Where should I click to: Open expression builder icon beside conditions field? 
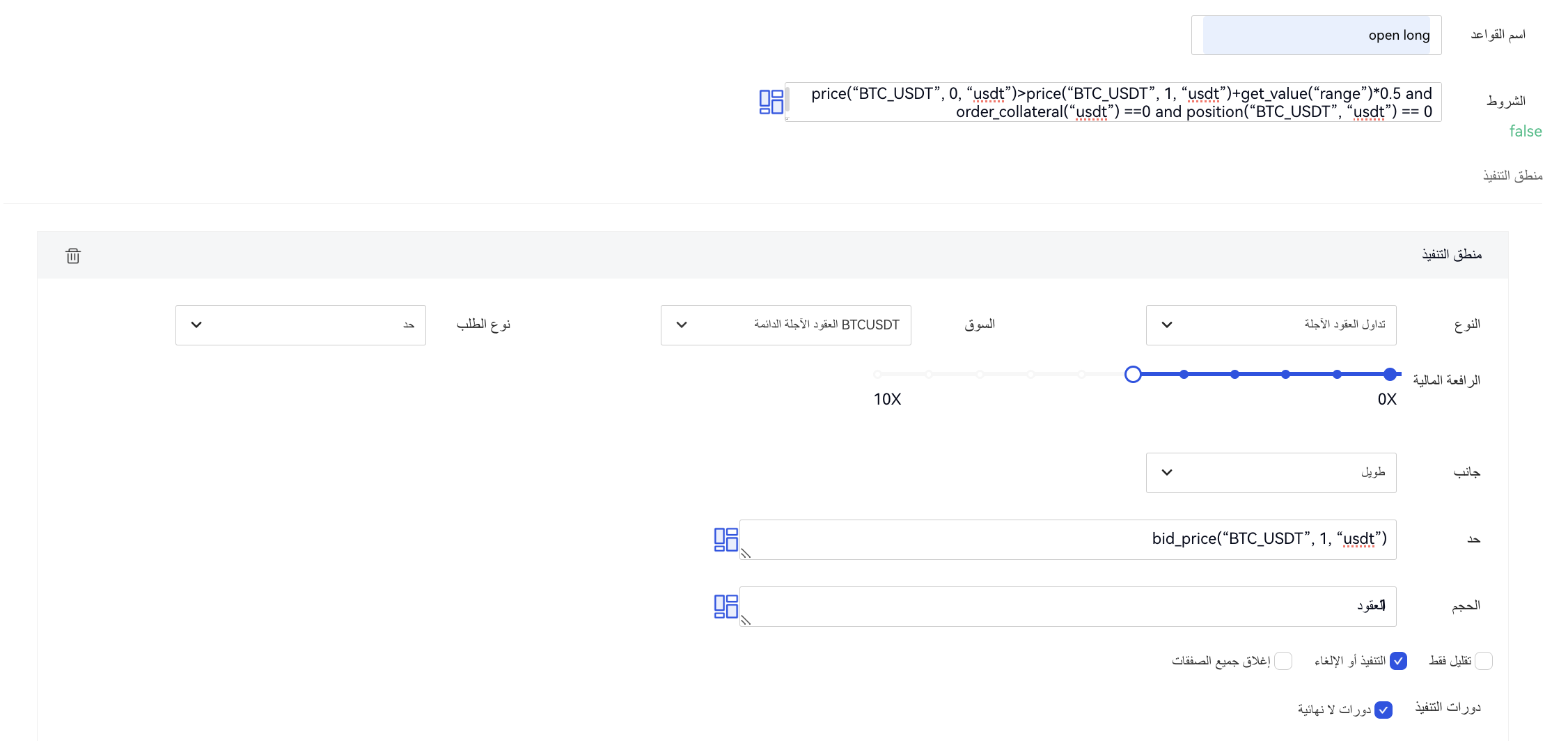[771, 102]
